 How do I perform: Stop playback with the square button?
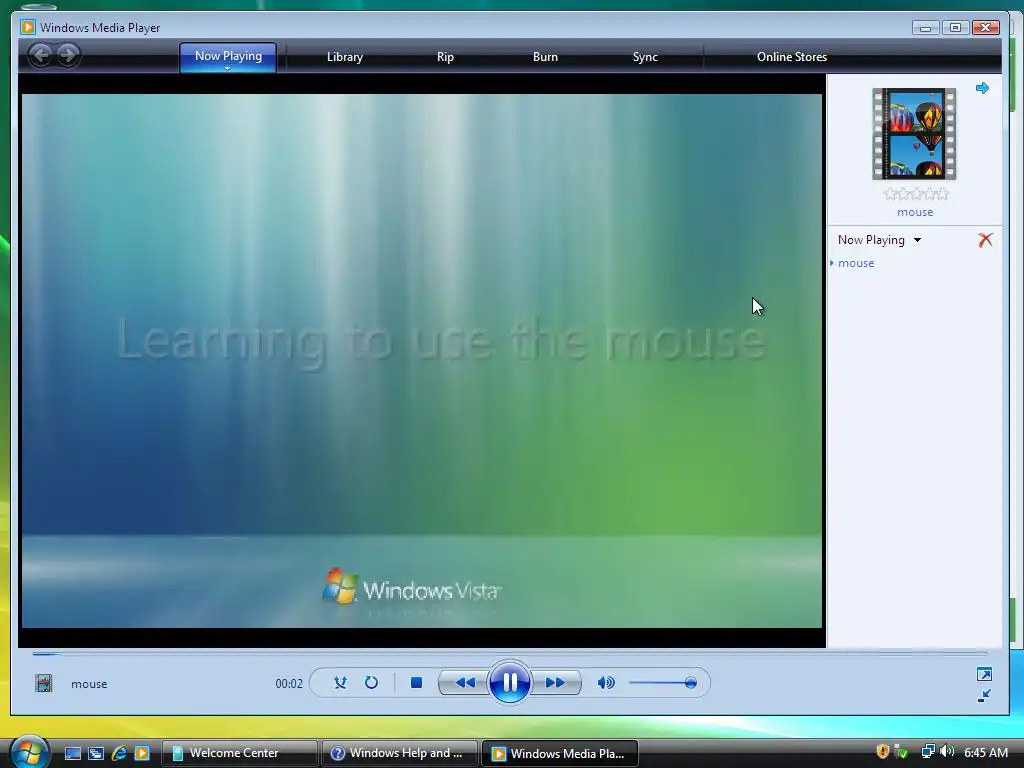click(416, 682)
